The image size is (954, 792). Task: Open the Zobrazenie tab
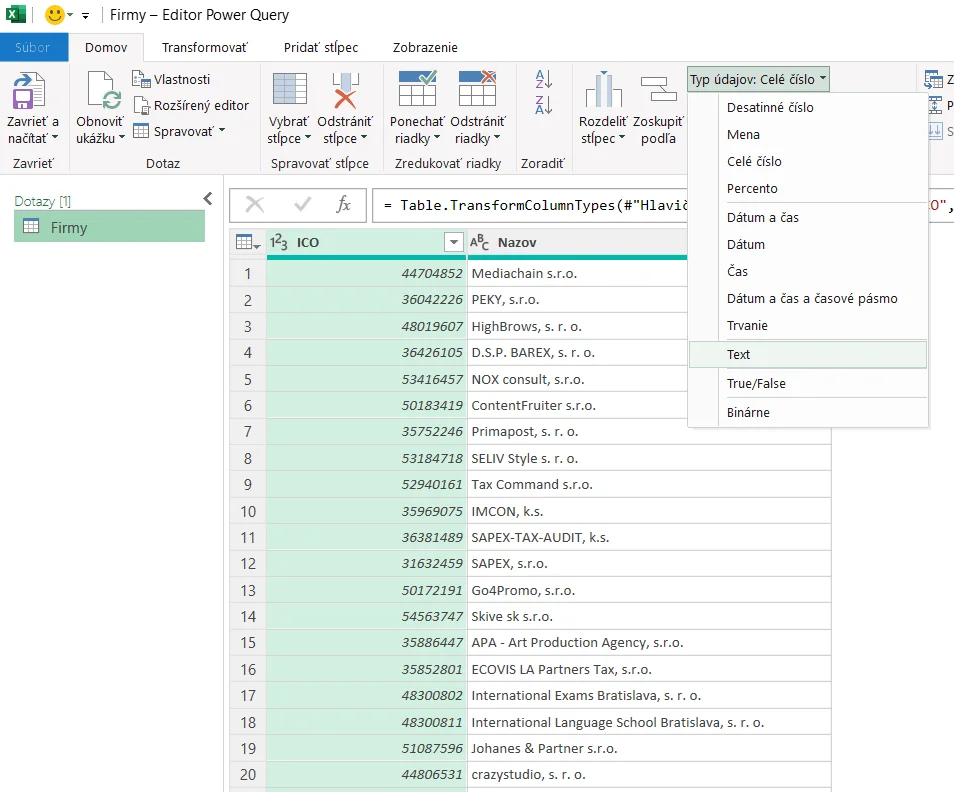425,47
